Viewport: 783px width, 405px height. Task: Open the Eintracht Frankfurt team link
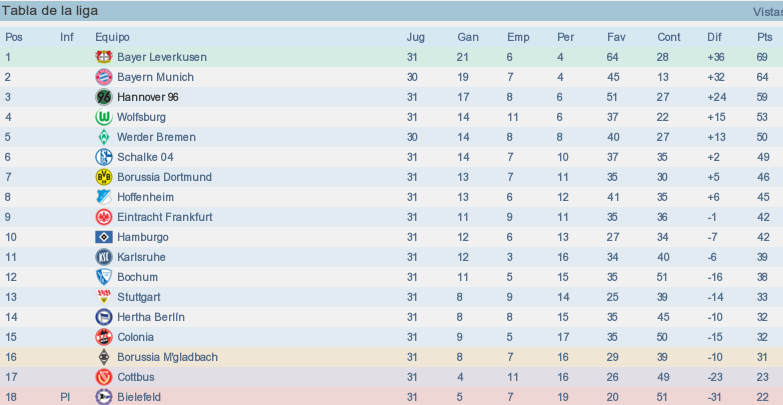pyautogui.click(x=165, y=217)
